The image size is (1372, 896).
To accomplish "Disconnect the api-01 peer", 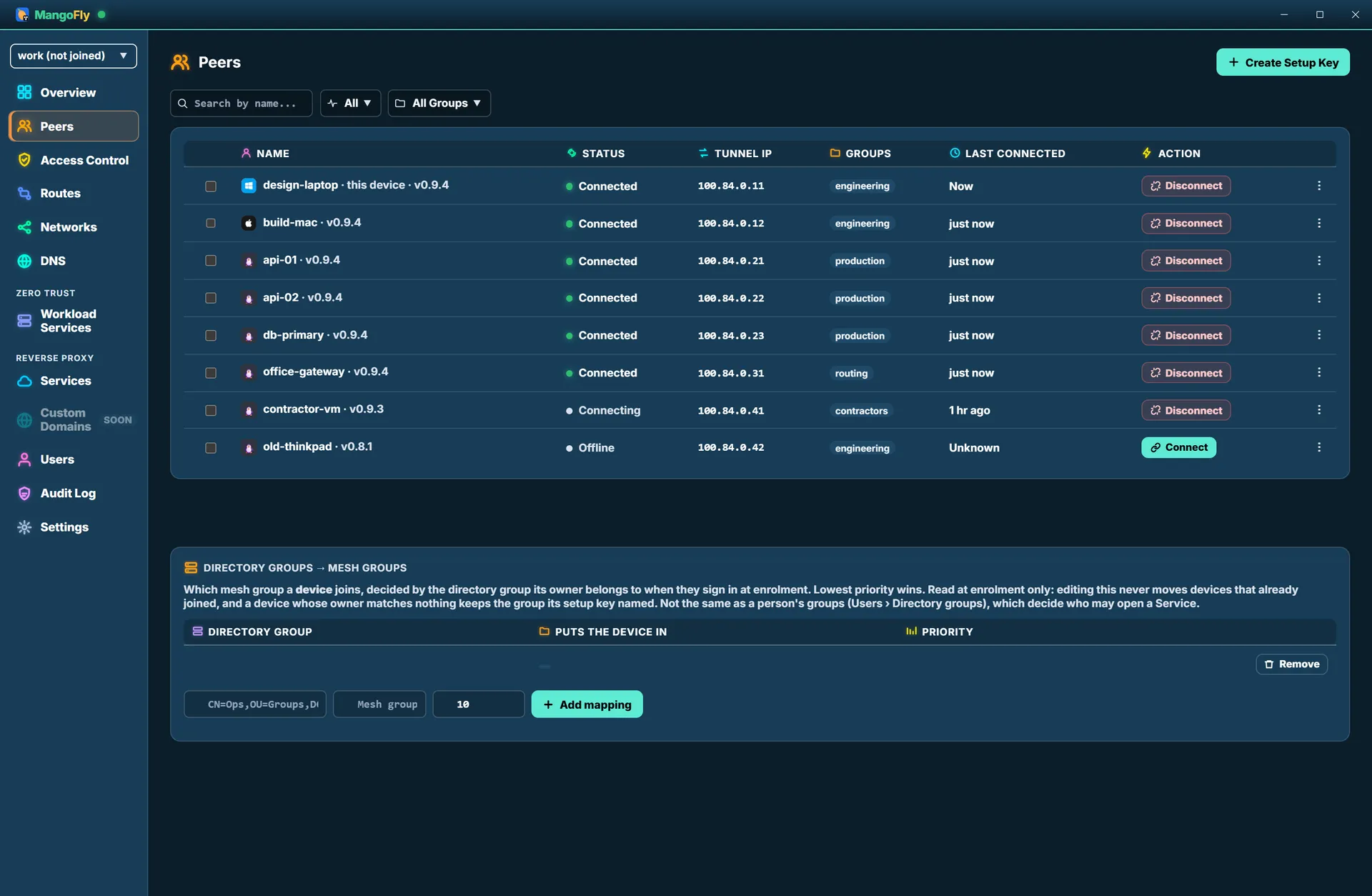I will 1185,261.
